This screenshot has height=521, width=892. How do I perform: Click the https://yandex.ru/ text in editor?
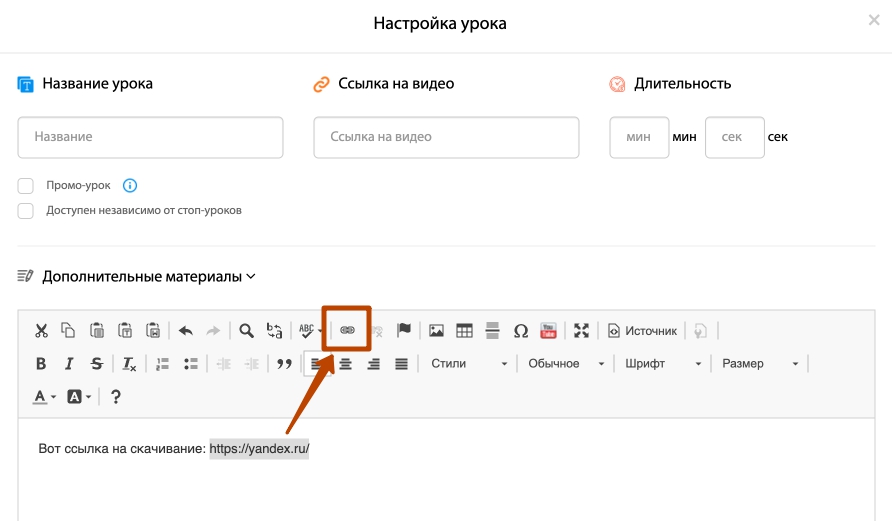[259, 448]
